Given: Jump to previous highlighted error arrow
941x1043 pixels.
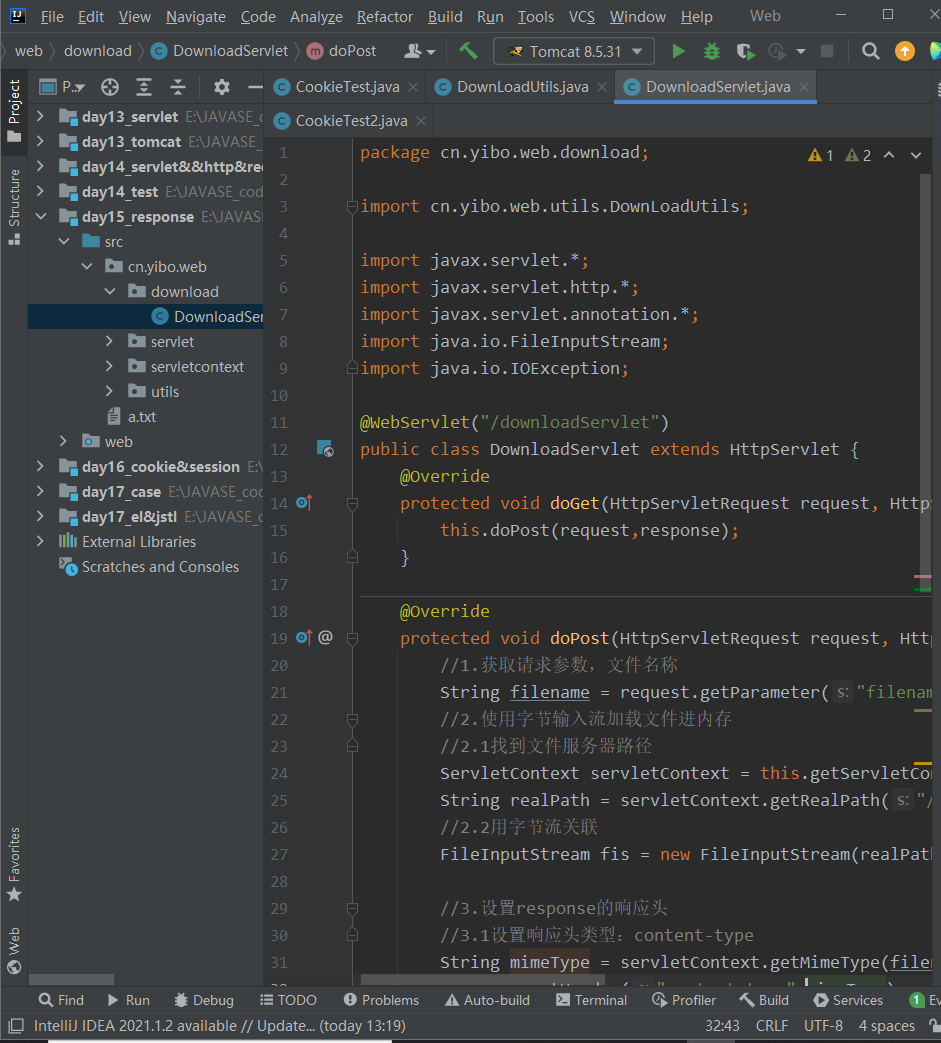Looking at the screenshot, I should click(888, 155).
